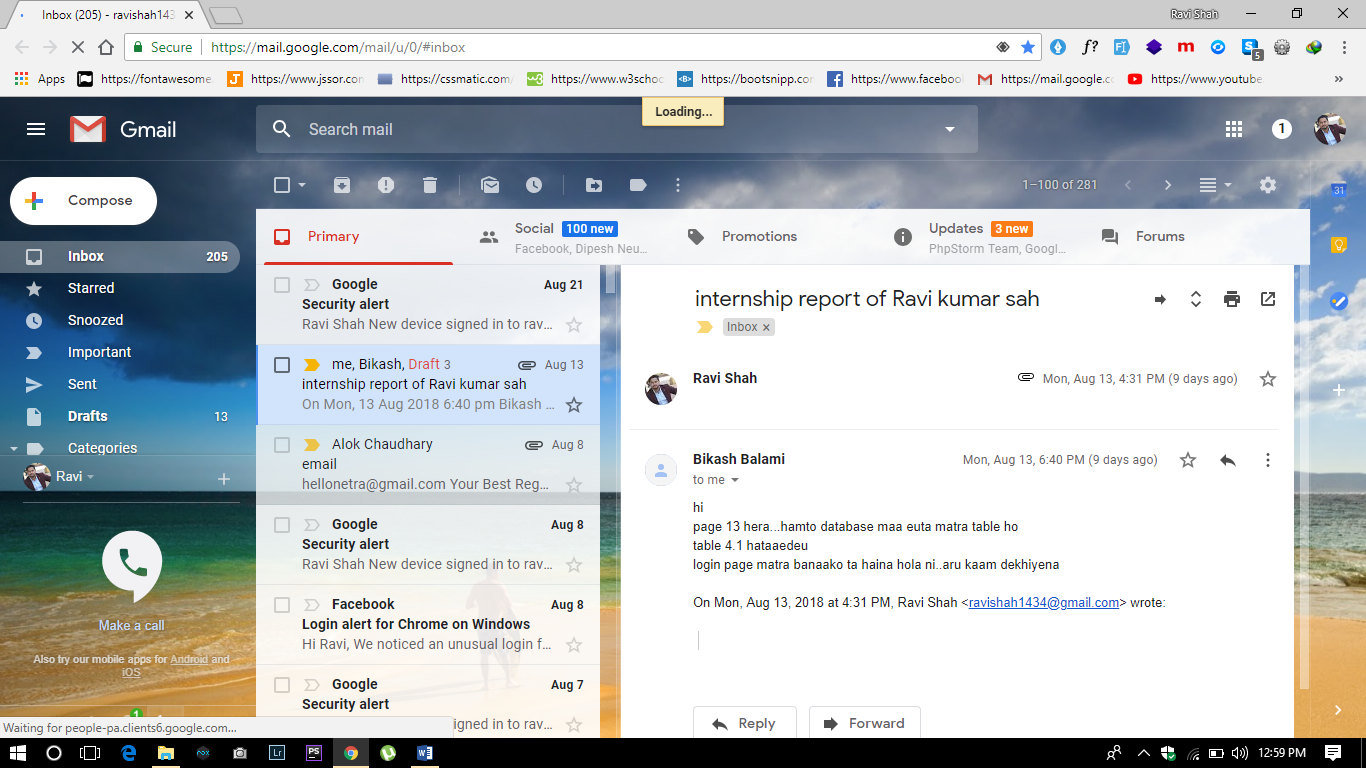This screenshot has height=768, width=1366.
Task: Check the Alok Chaudhary email checkbox
Action: pyautogui.click(x=282, y=445)
